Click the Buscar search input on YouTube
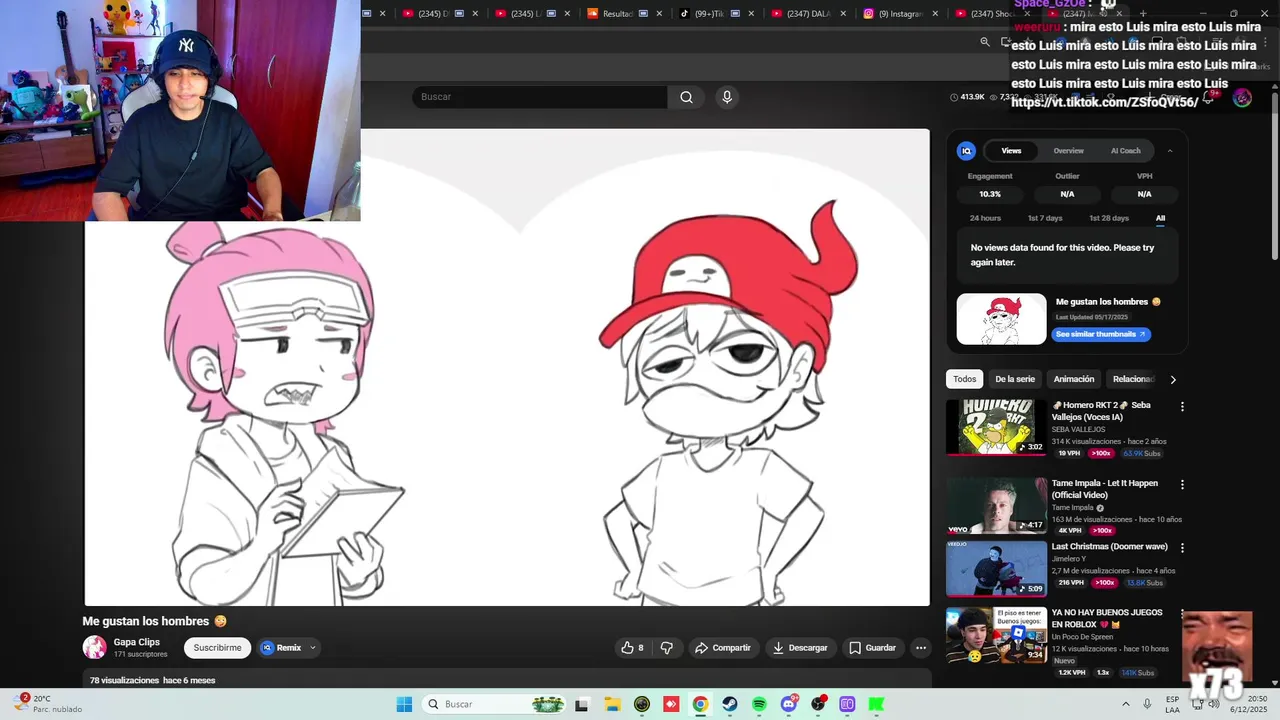1280x720 pixels. coord(540,97)
